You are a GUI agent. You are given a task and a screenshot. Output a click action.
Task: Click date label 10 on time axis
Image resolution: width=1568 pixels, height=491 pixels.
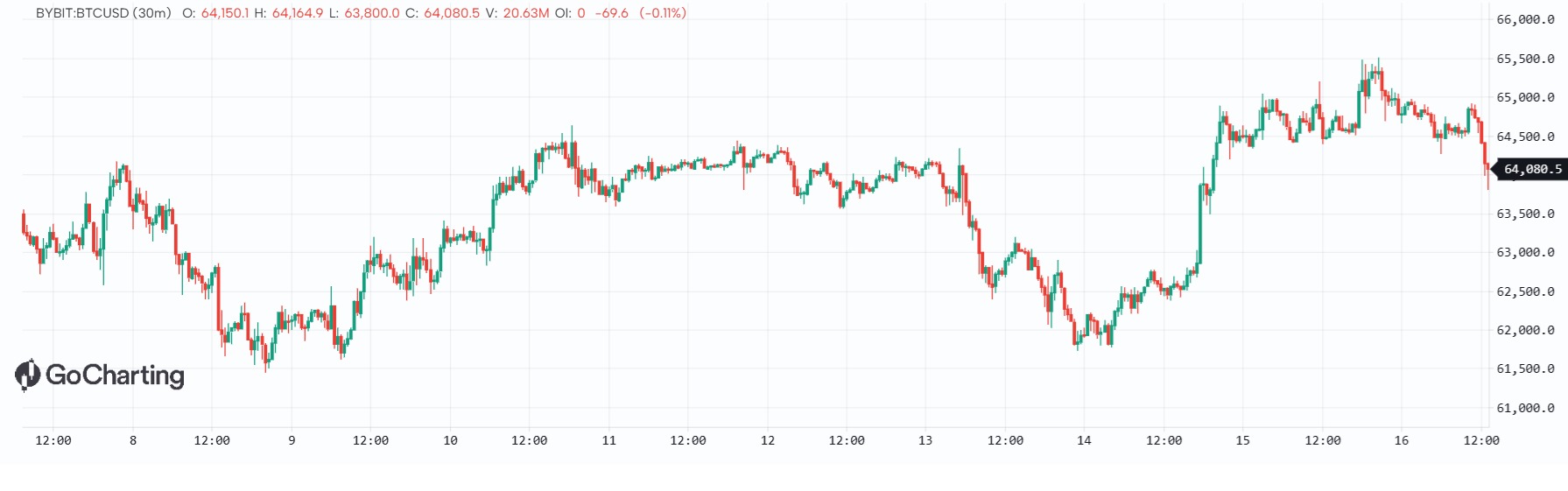coord(450,440)
